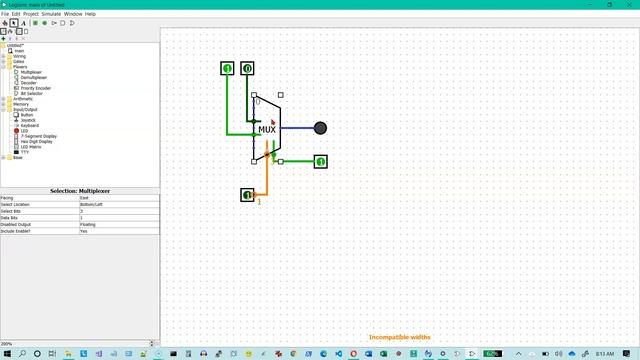The image size is (640, 360).
Task: Select the main circuit entry
Action: [19, 51]
